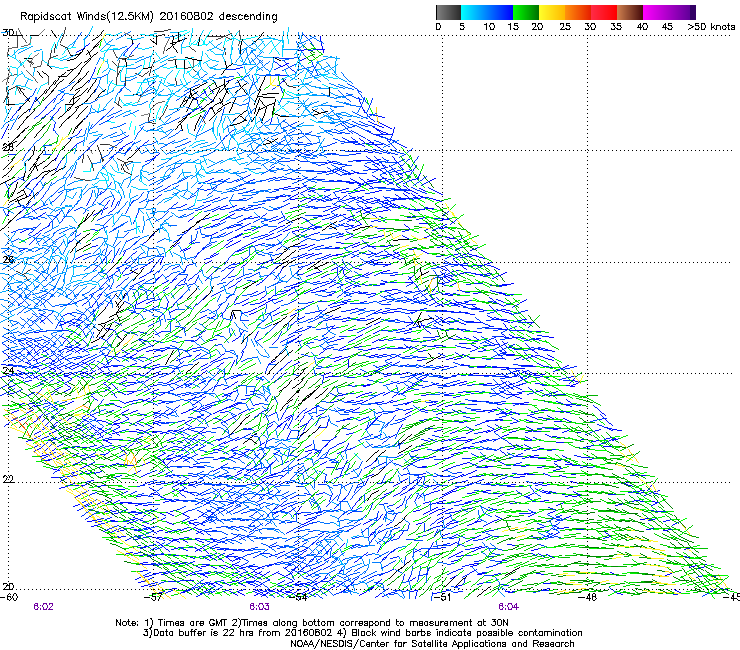Click the '25' legend scale value

click(565, 27)
